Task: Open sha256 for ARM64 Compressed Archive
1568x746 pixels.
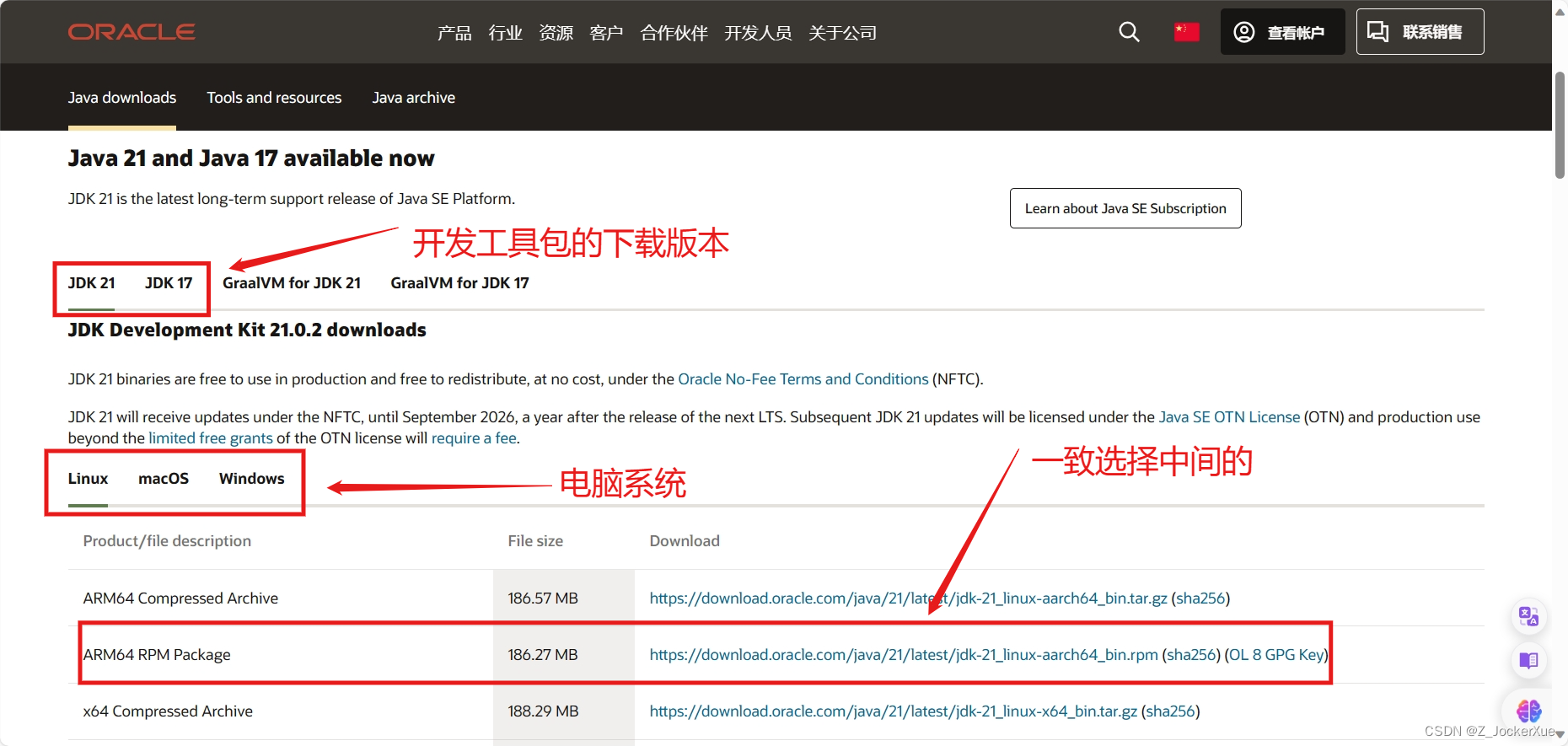Action: [1200, 598]
